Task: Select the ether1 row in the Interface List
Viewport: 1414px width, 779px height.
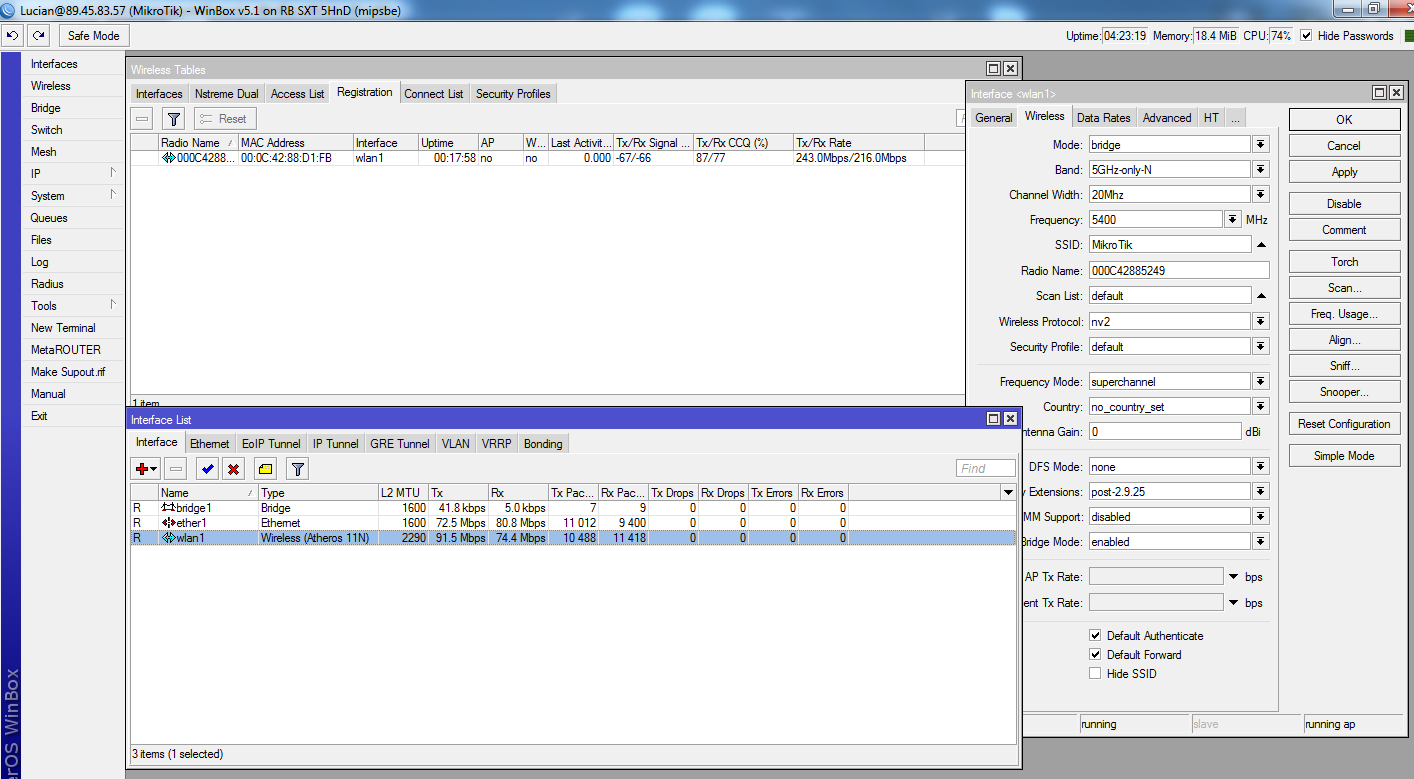Action: (x=573, y=523)
